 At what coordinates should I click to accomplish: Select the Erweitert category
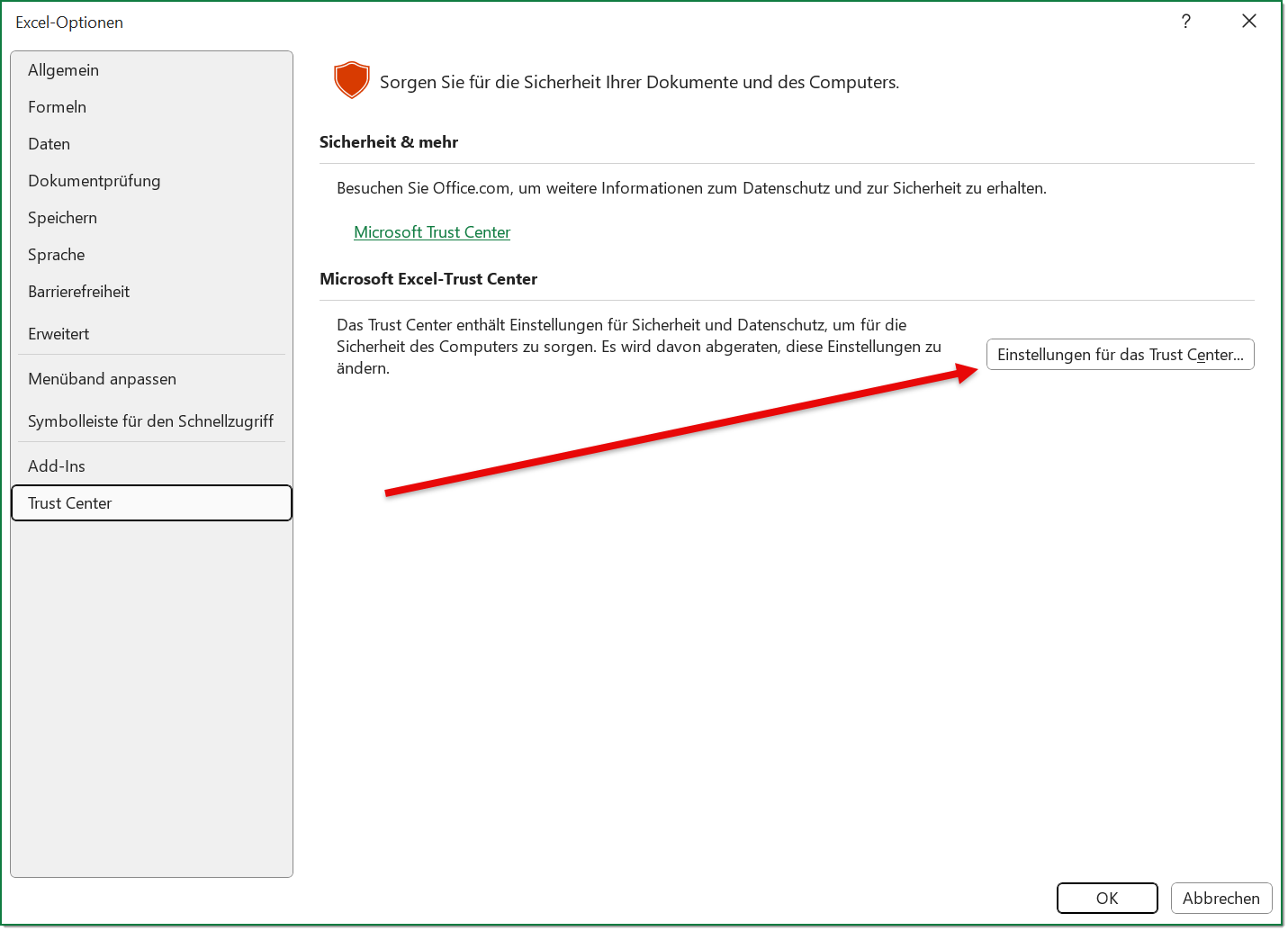(59, 334)
